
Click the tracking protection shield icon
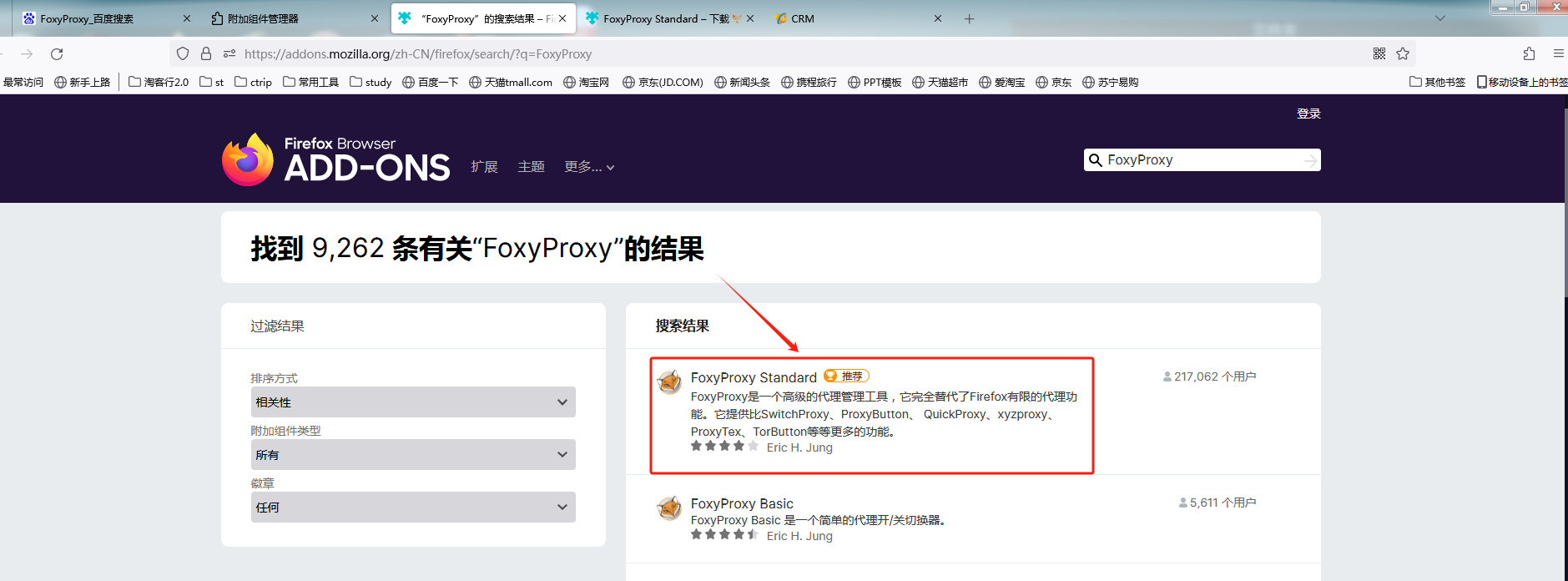coord(183,54)
